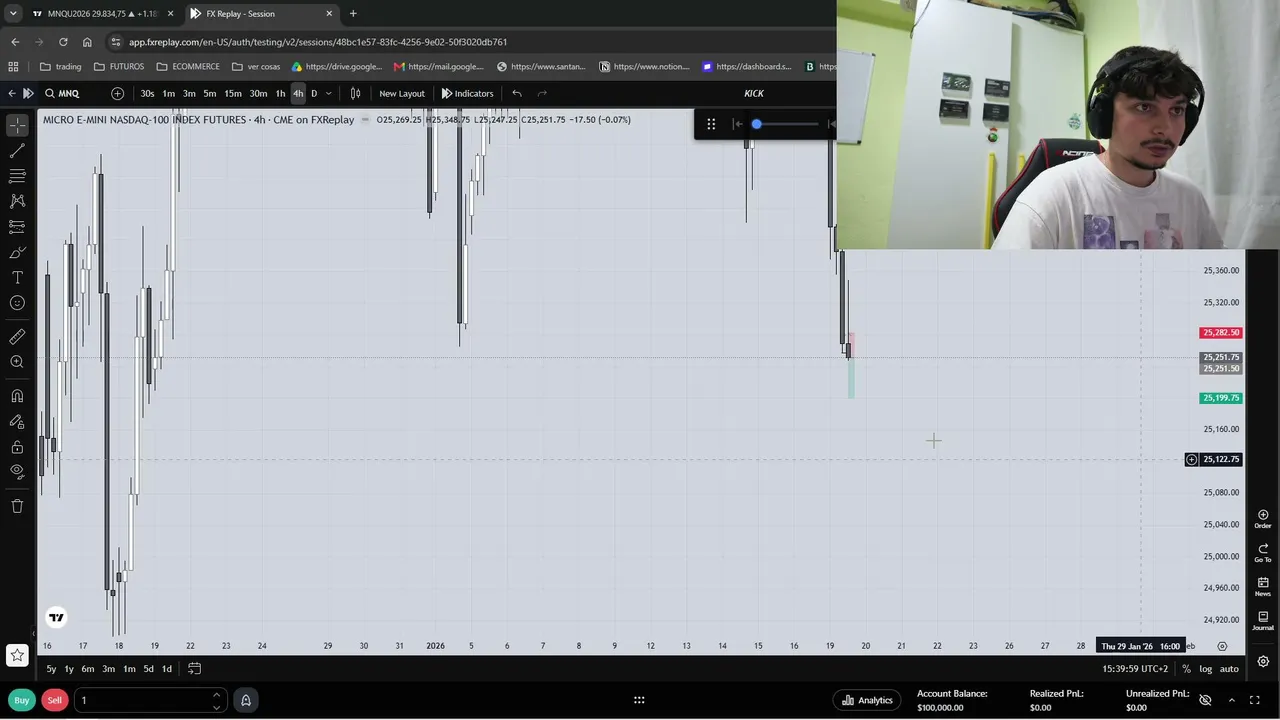Open the go to date calendar icon

pyautogui.click(x=194, y=669)
